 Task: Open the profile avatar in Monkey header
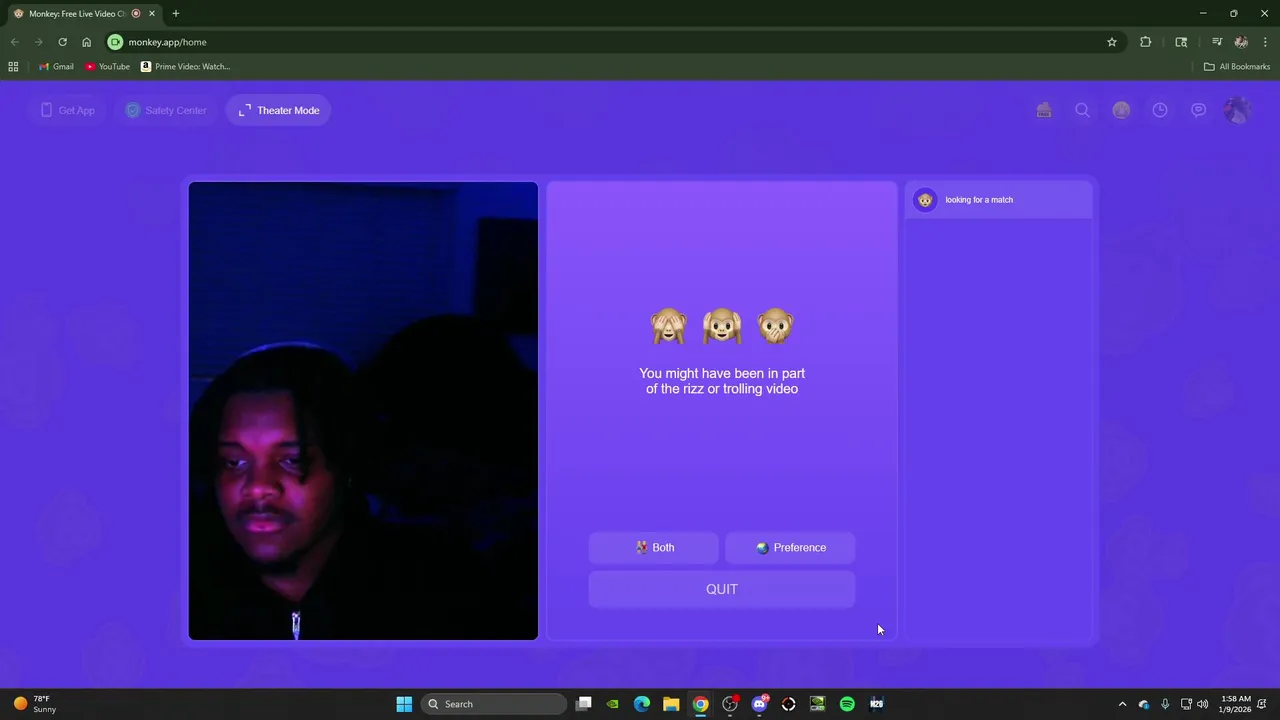tap(1237, 110)
